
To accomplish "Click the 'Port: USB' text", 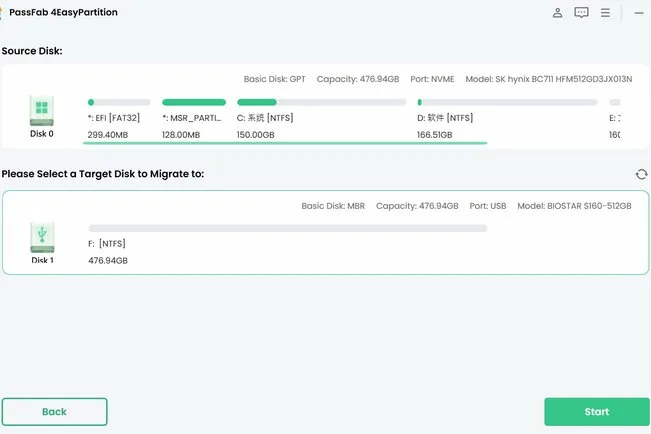I will [488, 206].
